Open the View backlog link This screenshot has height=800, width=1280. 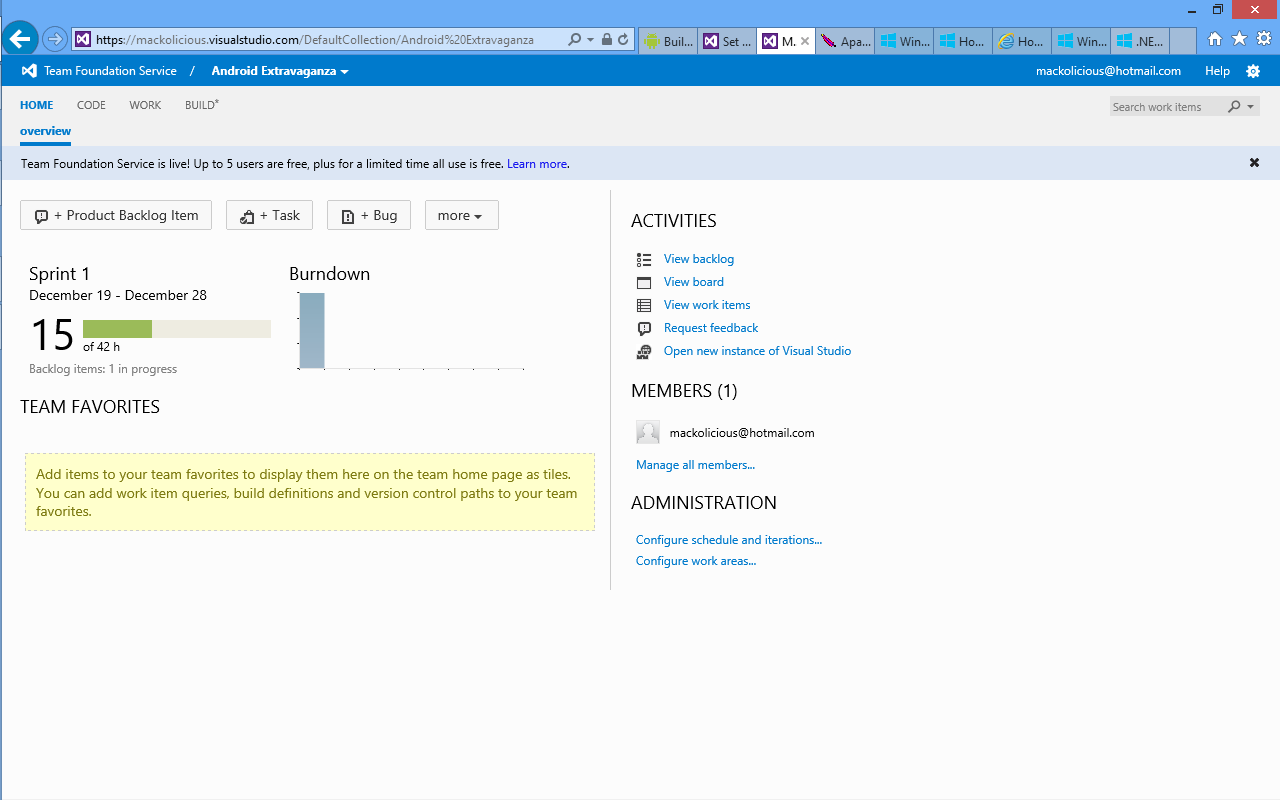coord(699,259)
